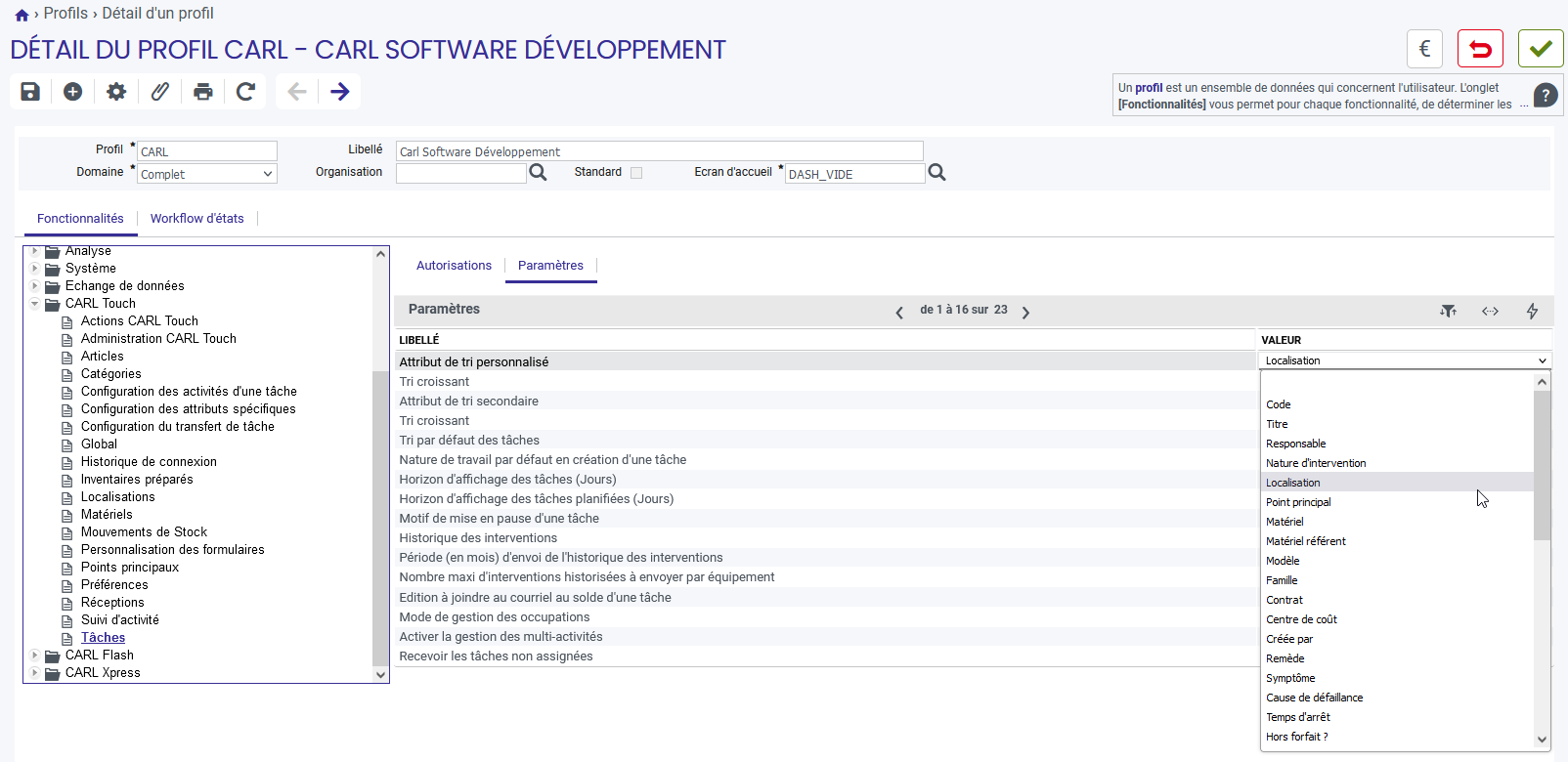The image size is (1568, 762).
Task: Click into the Libellé text field
Action: click(x=660, y=151)
